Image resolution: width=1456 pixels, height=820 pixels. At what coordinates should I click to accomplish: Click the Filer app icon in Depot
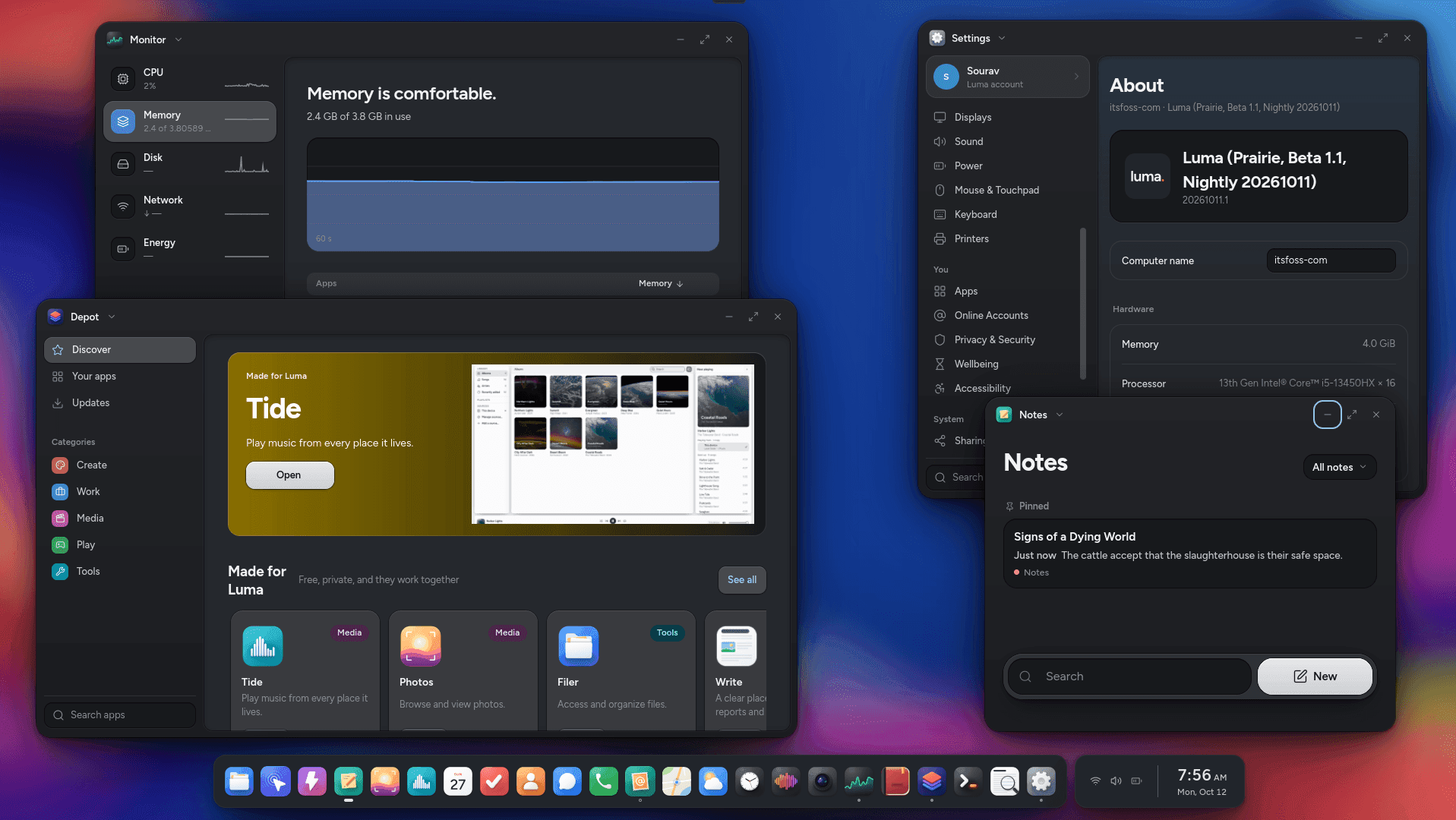(579, 646)
